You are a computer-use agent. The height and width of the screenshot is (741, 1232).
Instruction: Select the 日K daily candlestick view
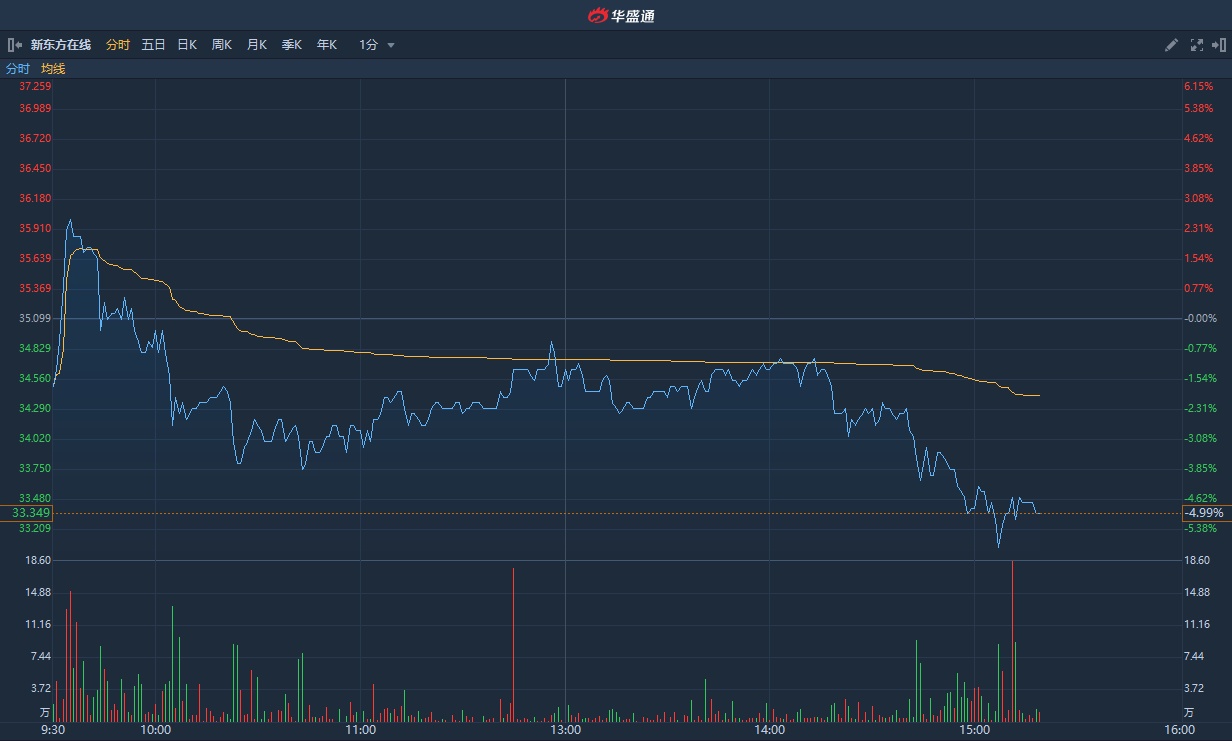point(187,45)
